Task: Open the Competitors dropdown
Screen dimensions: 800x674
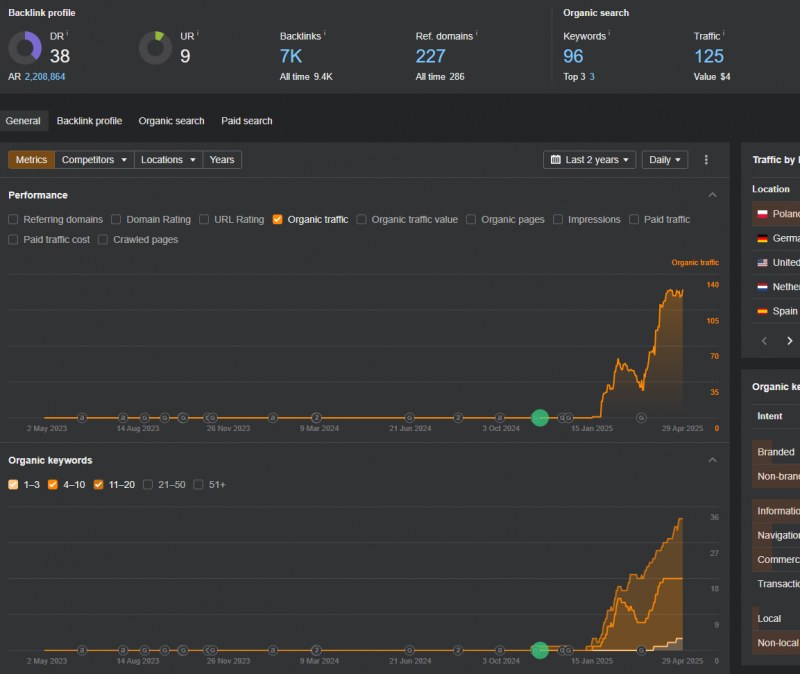Action: [94, 160]
